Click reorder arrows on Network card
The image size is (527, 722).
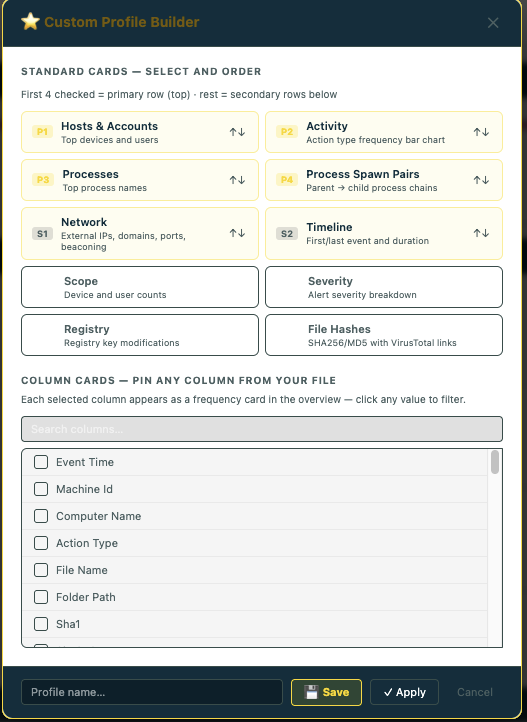(237, 233)
